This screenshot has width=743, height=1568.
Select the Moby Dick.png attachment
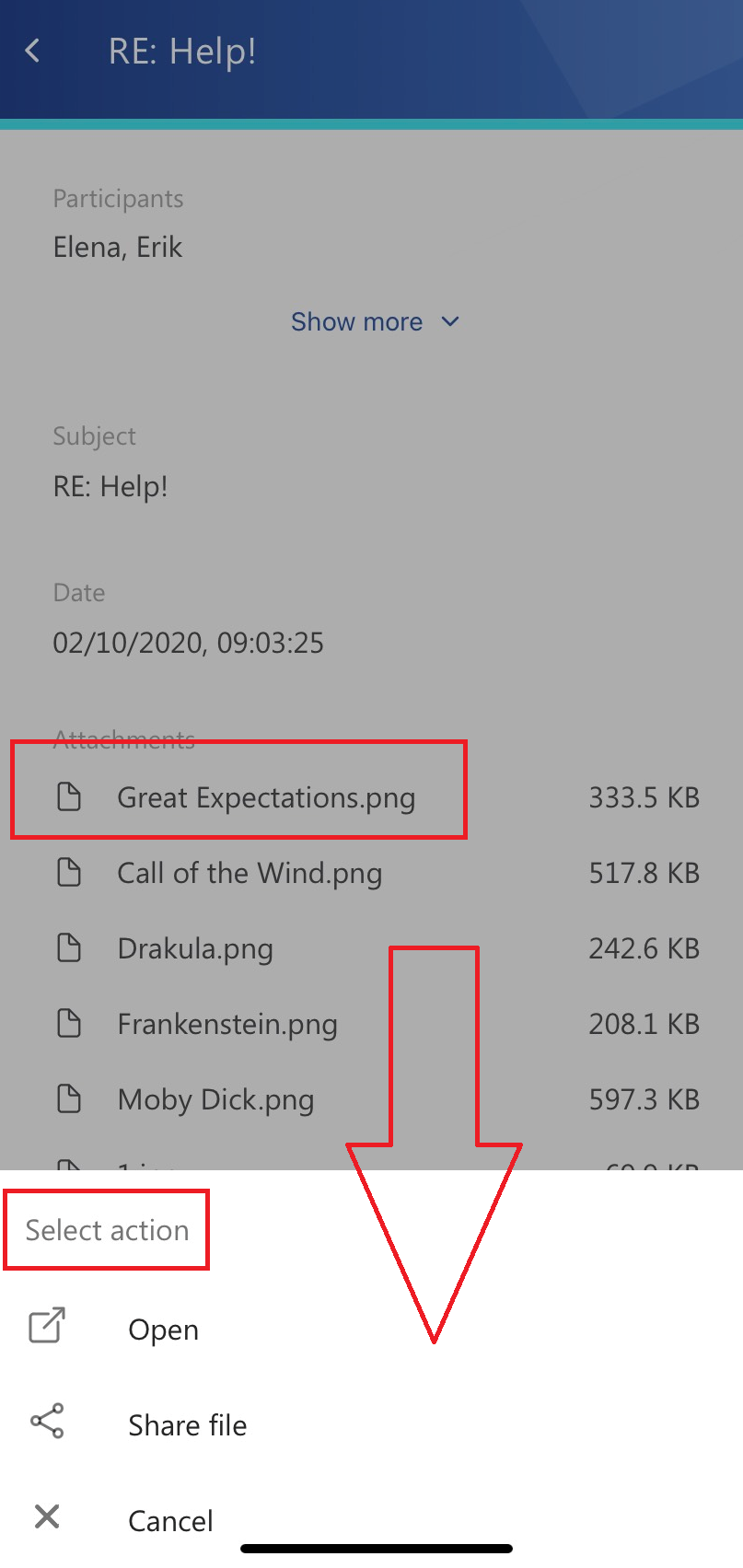click(x=371, y=1099)
